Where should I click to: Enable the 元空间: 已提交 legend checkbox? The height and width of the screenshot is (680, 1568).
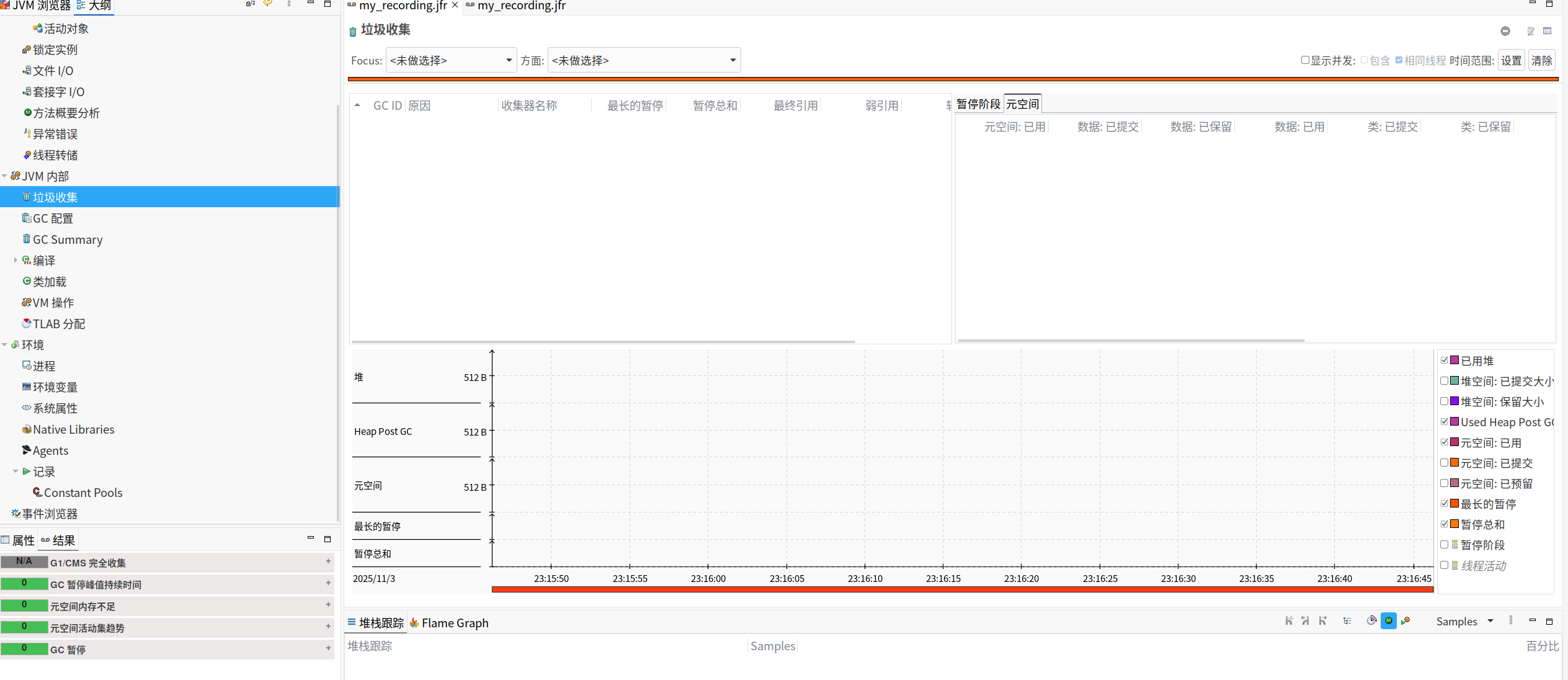[1444, 463]
